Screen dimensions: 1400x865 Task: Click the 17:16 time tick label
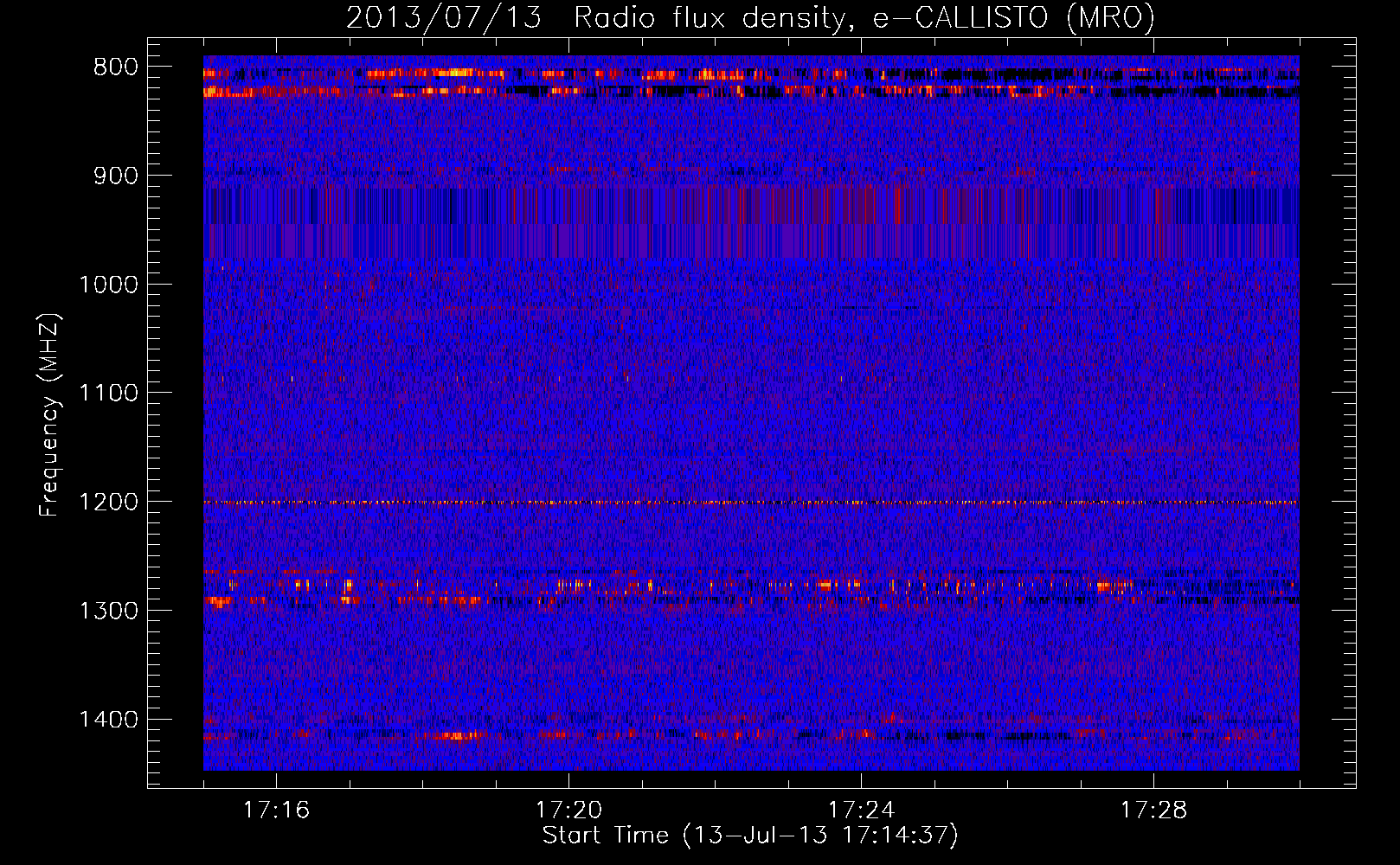(276, 810)
